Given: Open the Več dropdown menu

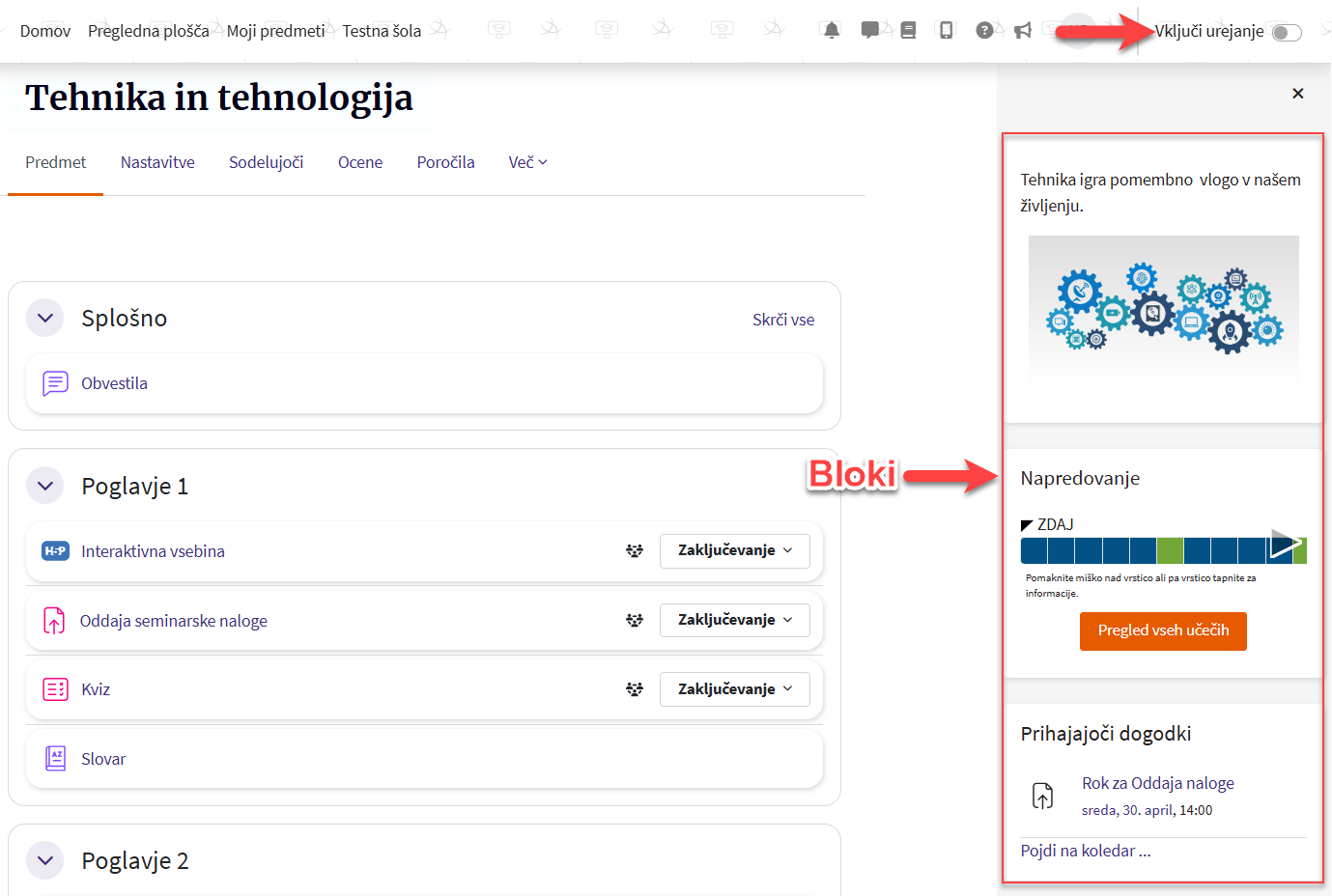Looking at the screenshot, I should coord(527,162).
